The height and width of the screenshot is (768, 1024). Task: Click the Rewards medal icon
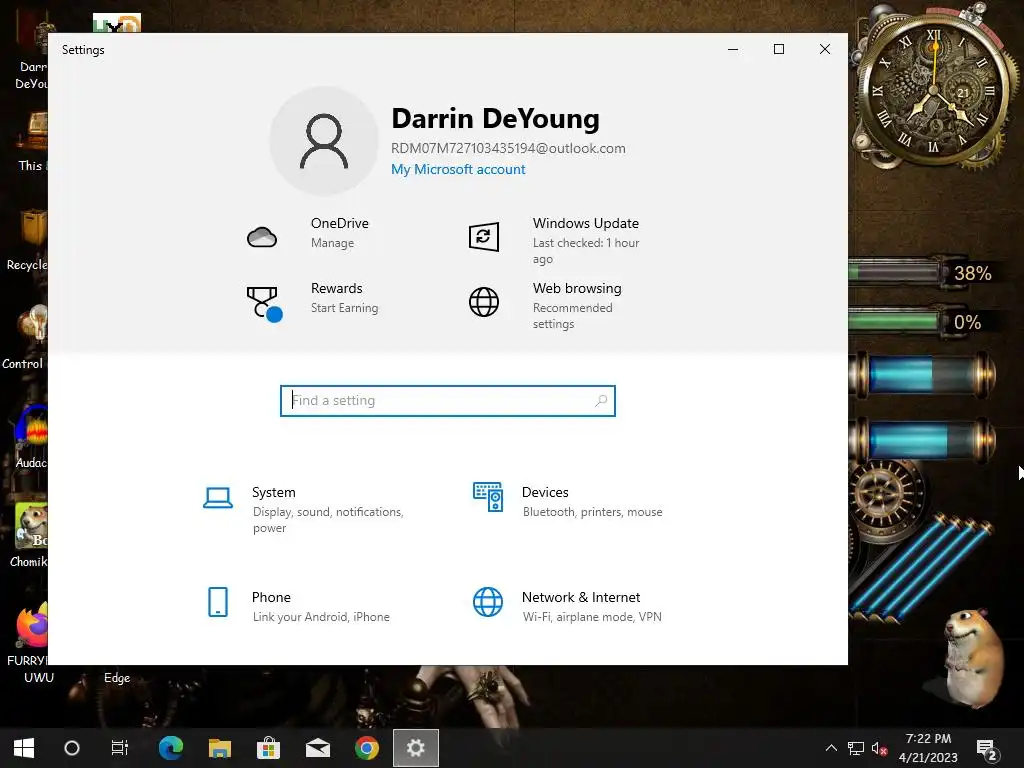[264, 303]
